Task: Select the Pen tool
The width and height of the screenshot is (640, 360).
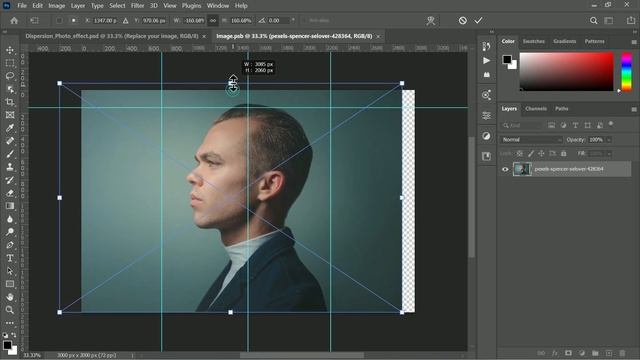Action: point(10,245)
